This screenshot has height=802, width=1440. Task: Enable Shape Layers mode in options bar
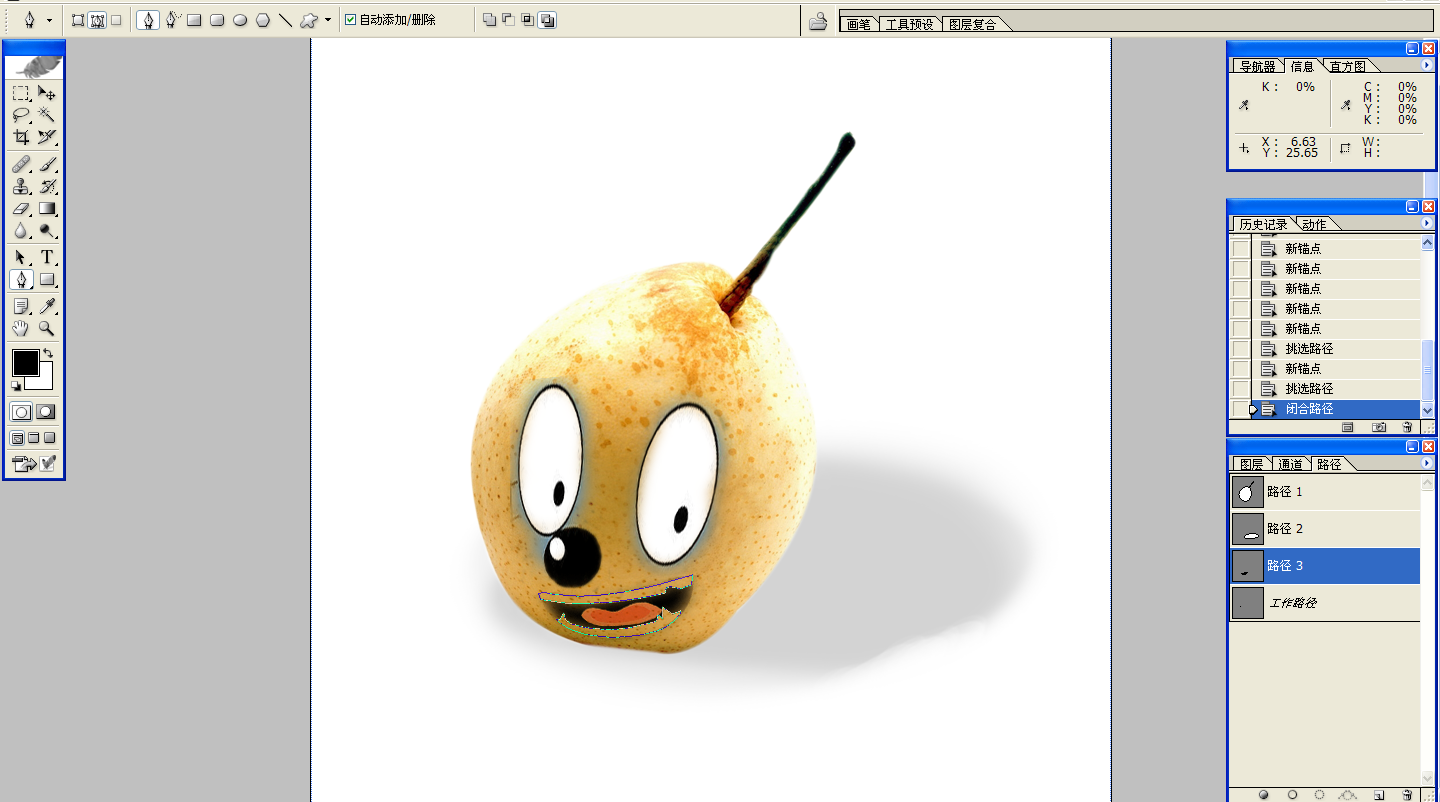78,20
